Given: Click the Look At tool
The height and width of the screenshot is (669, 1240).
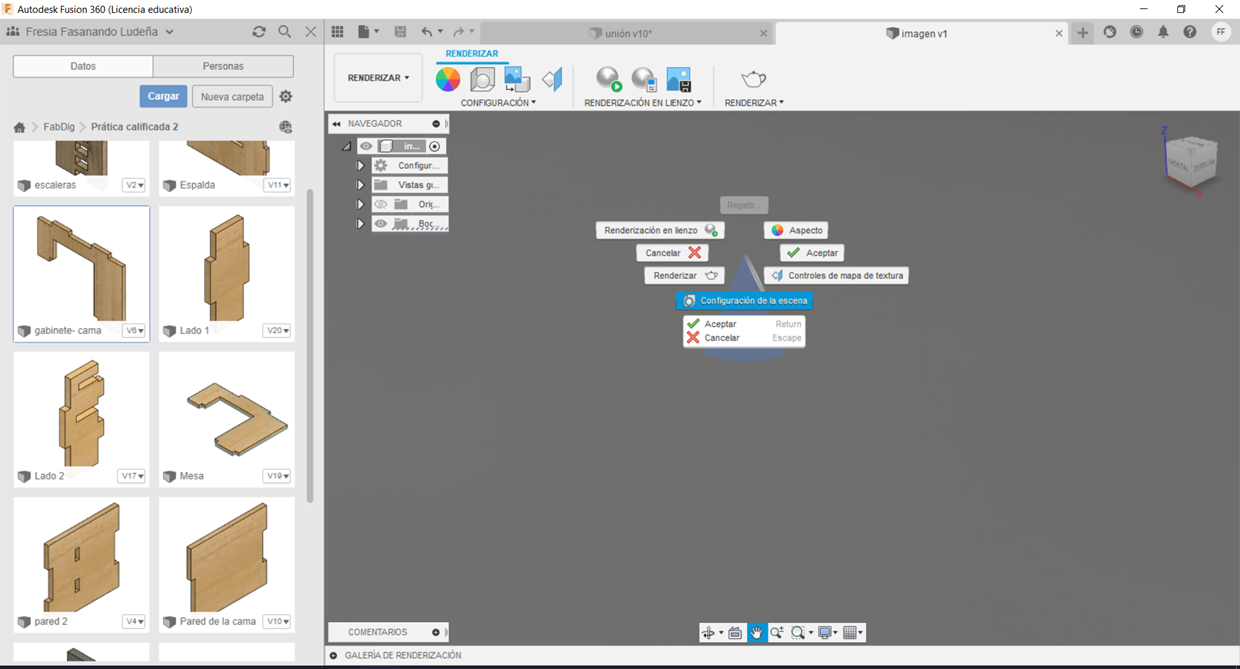Looking at the screenshot, I should 735,632.
